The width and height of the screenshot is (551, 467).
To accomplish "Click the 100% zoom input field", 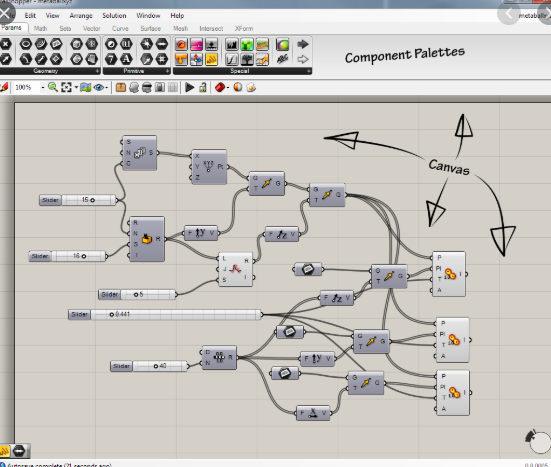I will click(x=26, y=87).
